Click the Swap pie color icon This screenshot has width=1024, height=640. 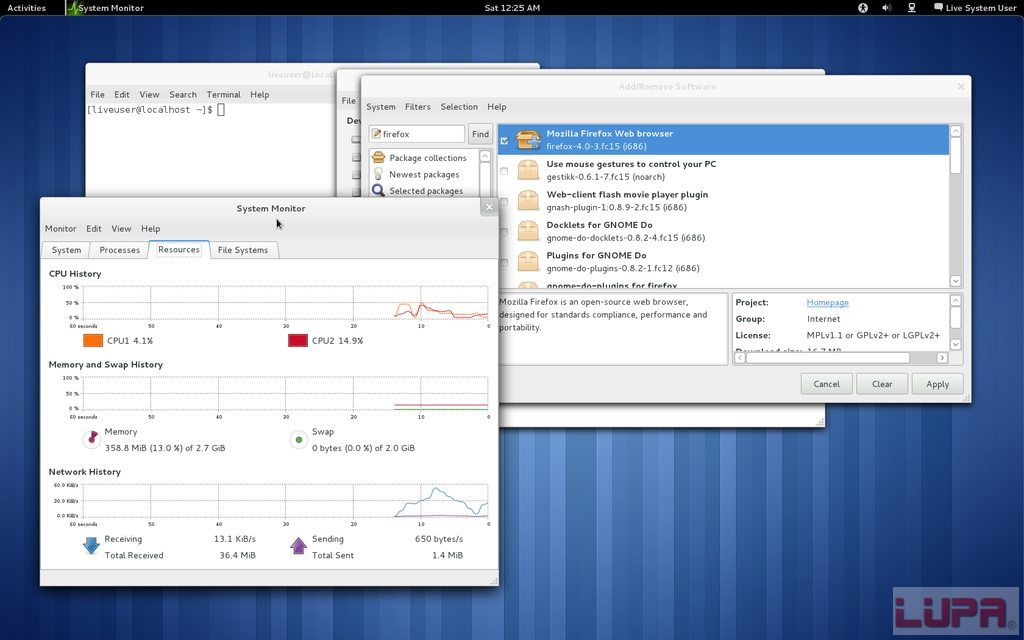(298, 440)
